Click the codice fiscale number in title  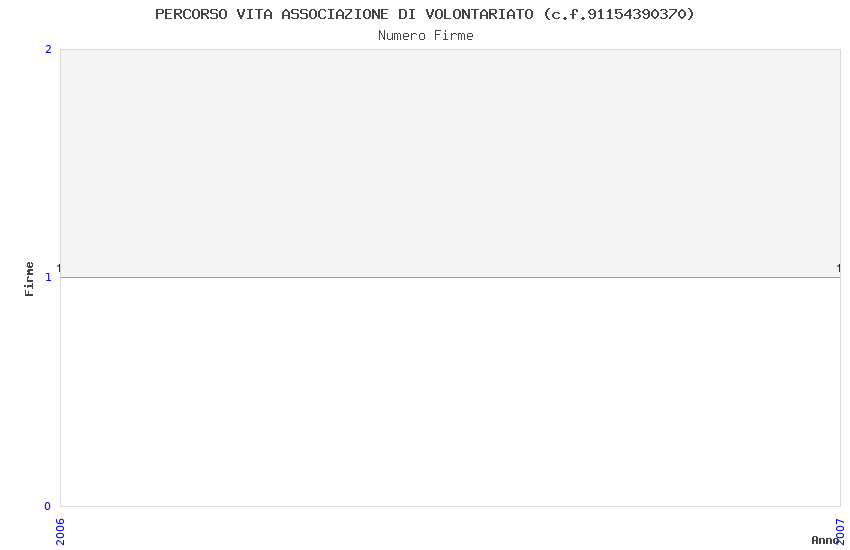(x=619, y=15)
